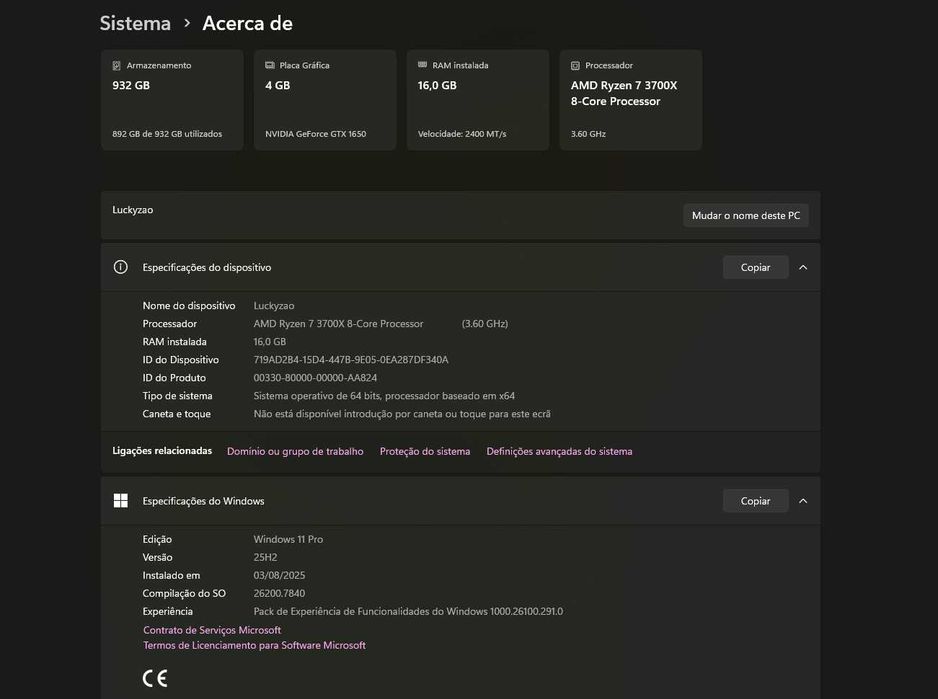
Task: Click the RAM icon in RAM instalada card
Action: coord(422,65)
